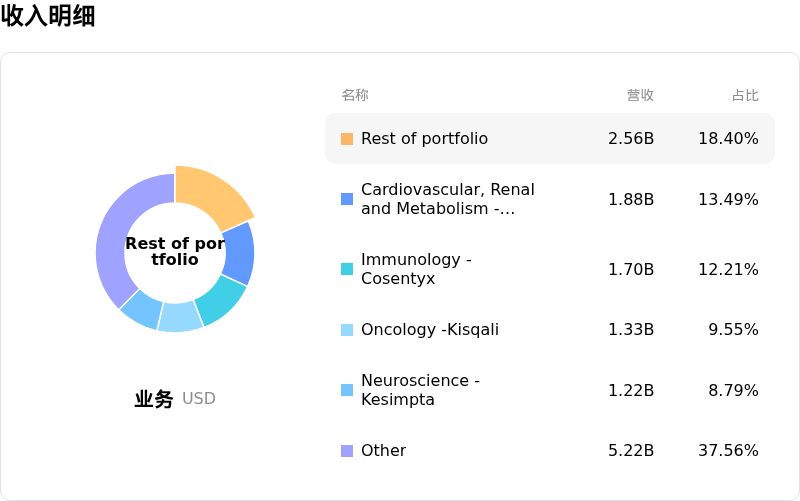The image size is (800, 501).
Task: Click the 营收 column header
Action: 640,95
